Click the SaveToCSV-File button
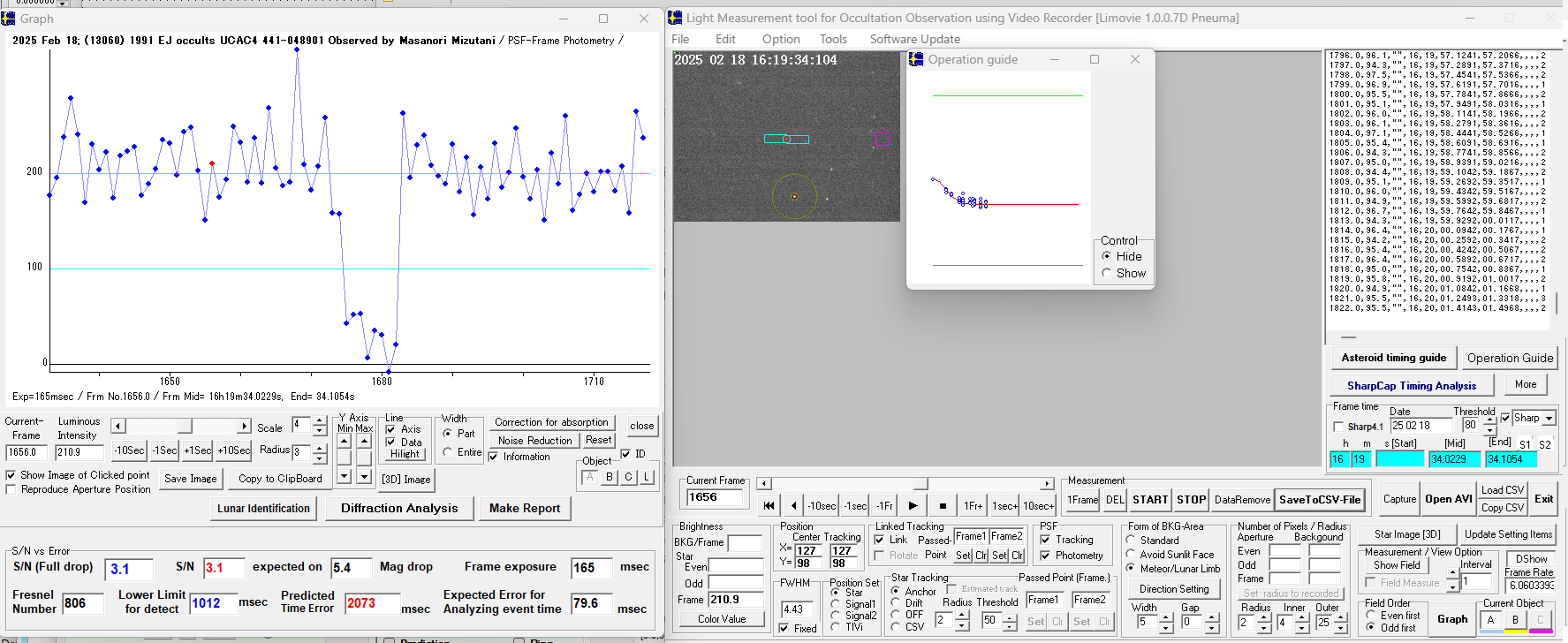The image size is (1568, 643). [x=1320, y=500]
